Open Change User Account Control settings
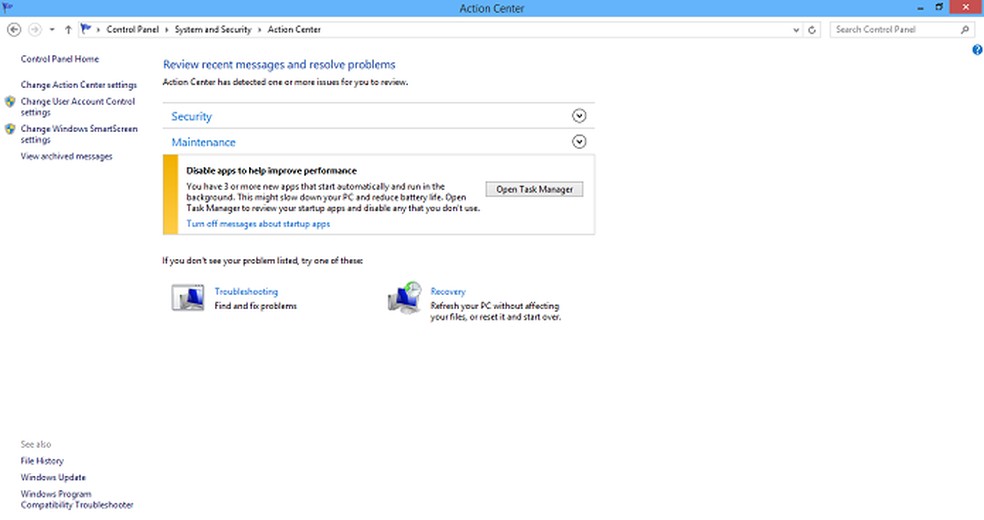This screenshot has height=520, width=984. coord(78,107)
